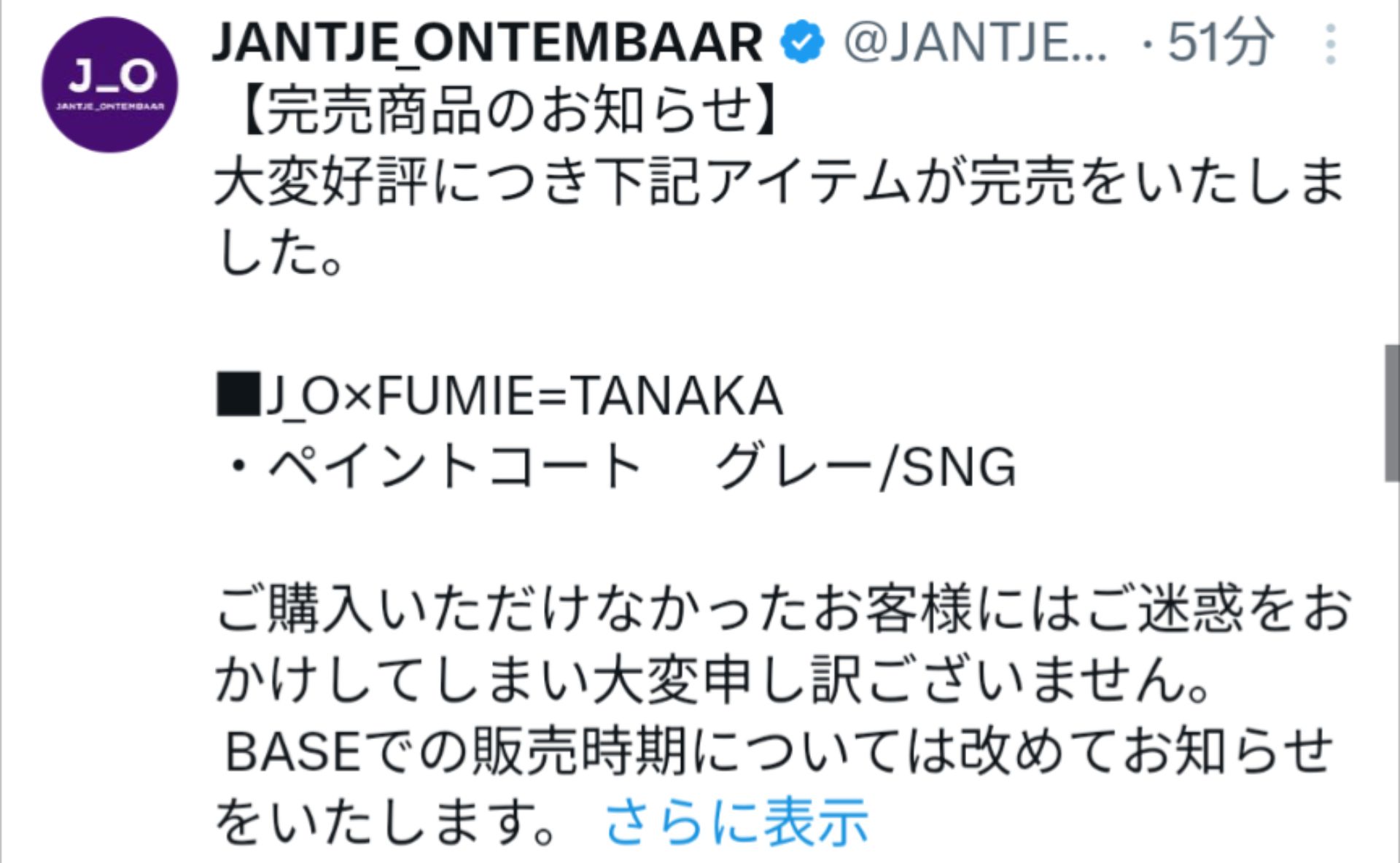Click the grey scrollbar thumb

(1391, 413)
